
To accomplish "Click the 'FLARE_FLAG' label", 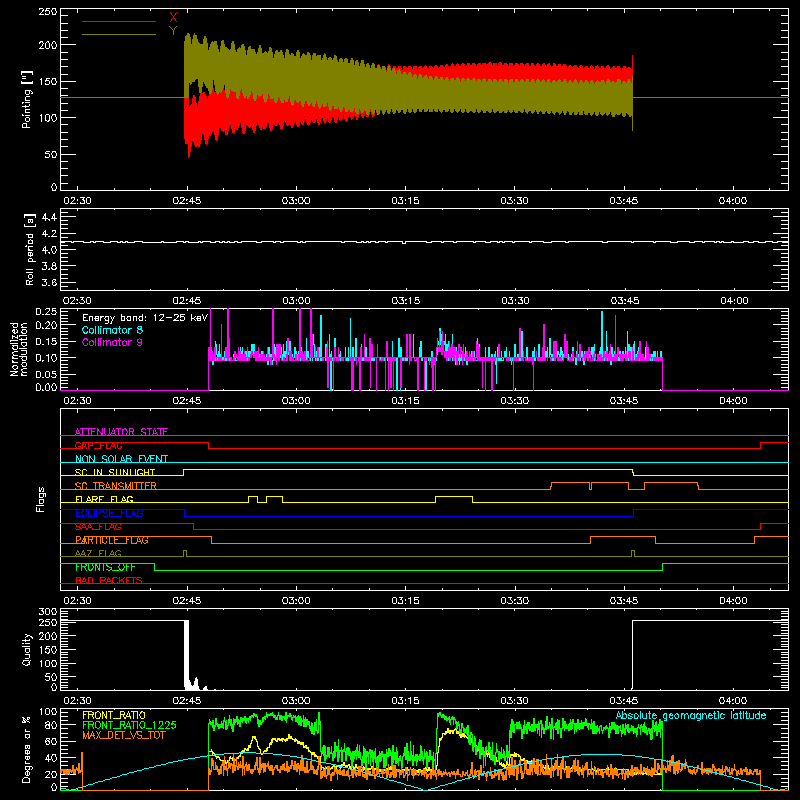I will (104, 499).
